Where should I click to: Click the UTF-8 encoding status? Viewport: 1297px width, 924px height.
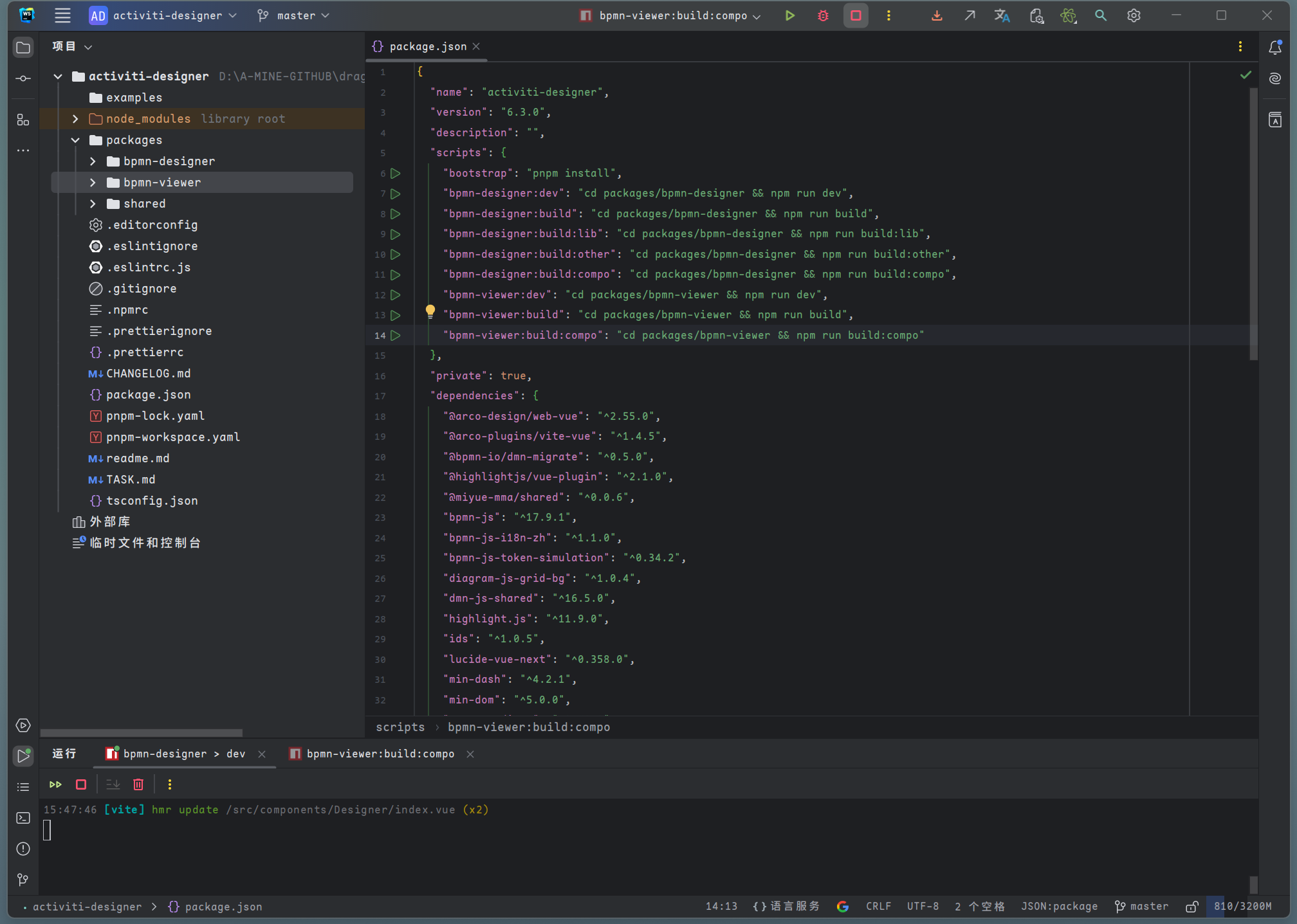click(923, 907)
